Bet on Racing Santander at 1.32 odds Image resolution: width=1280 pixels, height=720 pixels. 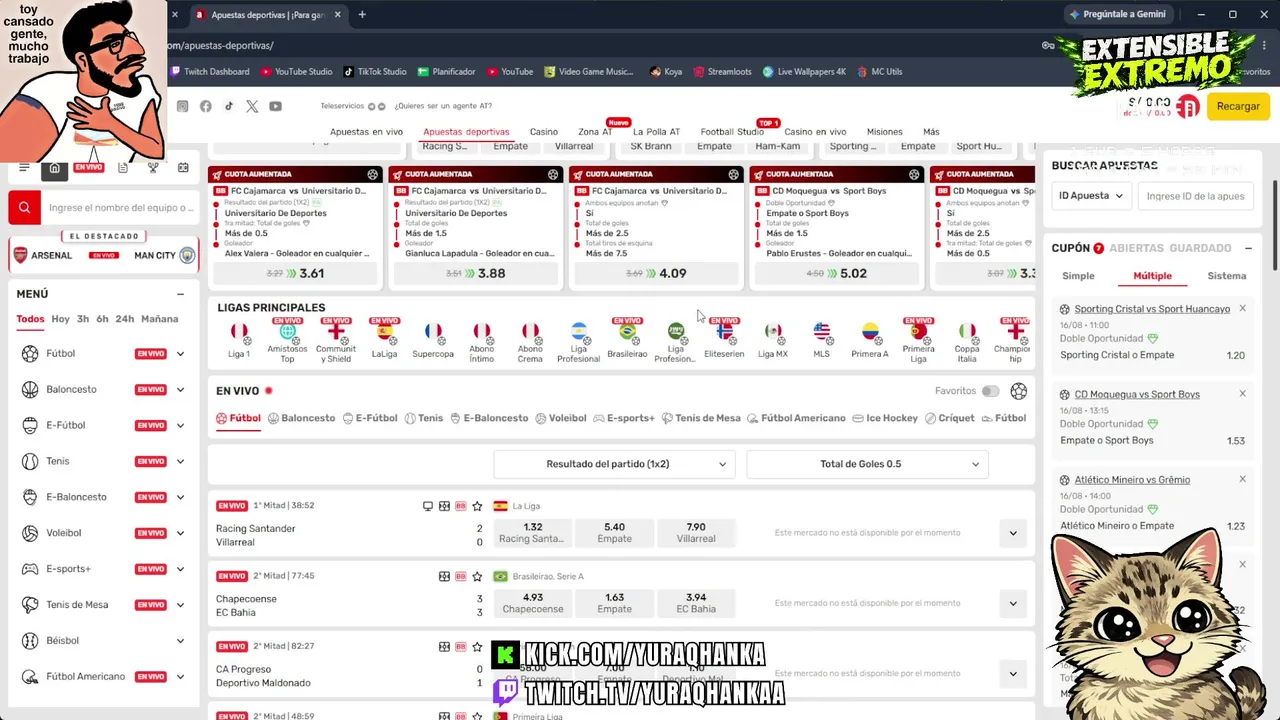(x=532, y=533)
